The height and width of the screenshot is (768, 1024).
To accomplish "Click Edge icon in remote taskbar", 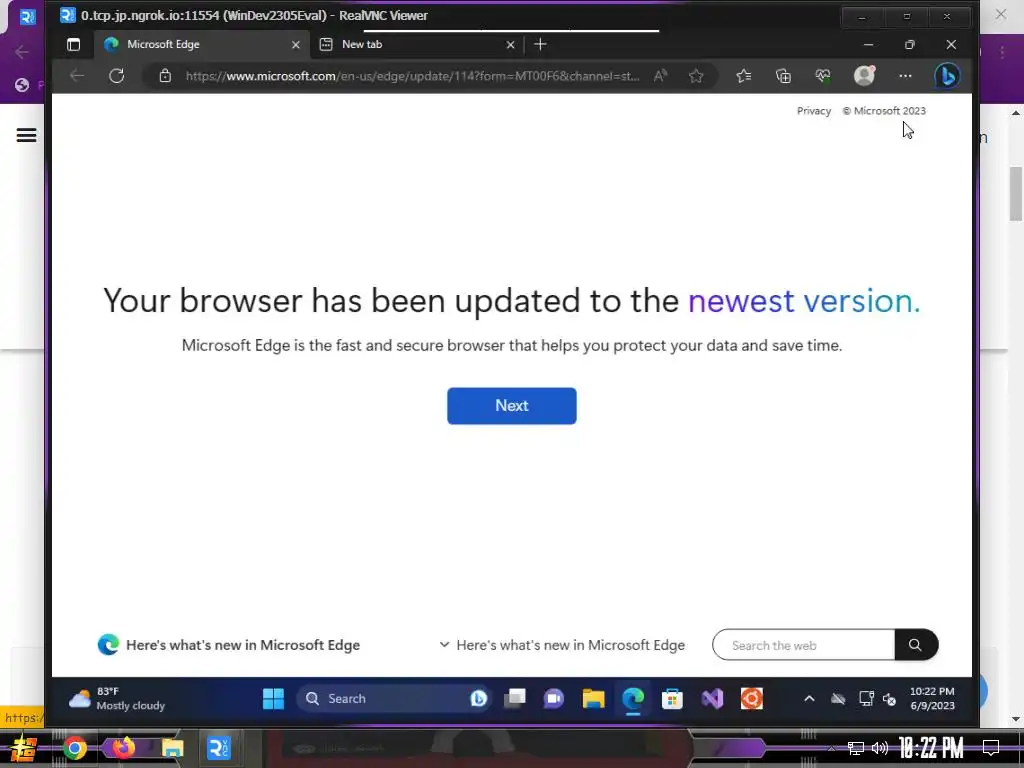I will coord(633,699).
